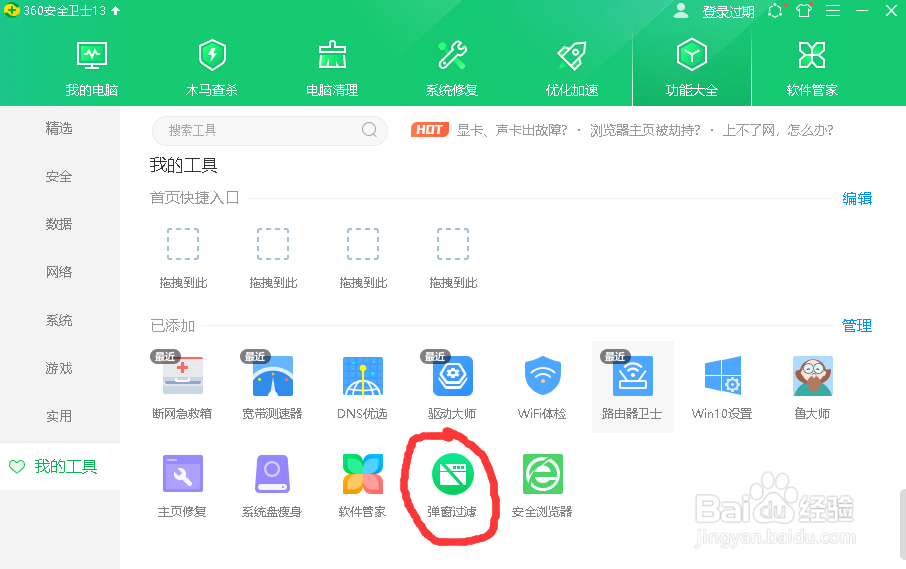Open 软件管家 colorful flower tool
Screen dimensions: 906x569
pyautogui.click(x=362, y=486)
